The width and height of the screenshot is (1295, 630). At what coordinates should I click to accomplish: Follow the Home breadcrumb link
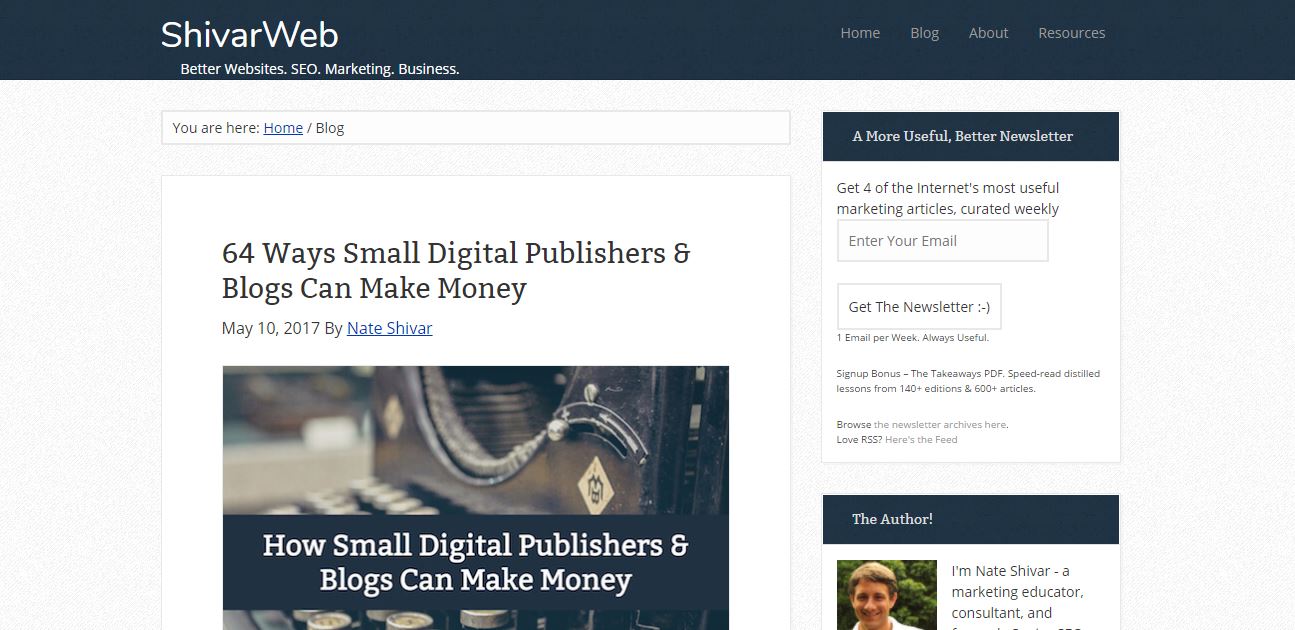283,128
